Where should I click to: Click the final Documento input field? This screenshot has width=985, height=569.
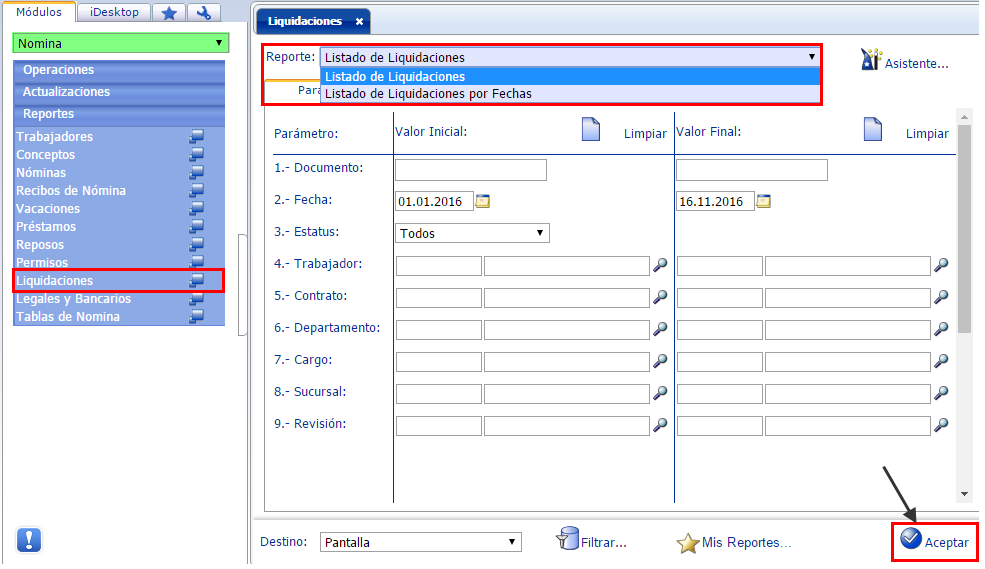(751, 170)
